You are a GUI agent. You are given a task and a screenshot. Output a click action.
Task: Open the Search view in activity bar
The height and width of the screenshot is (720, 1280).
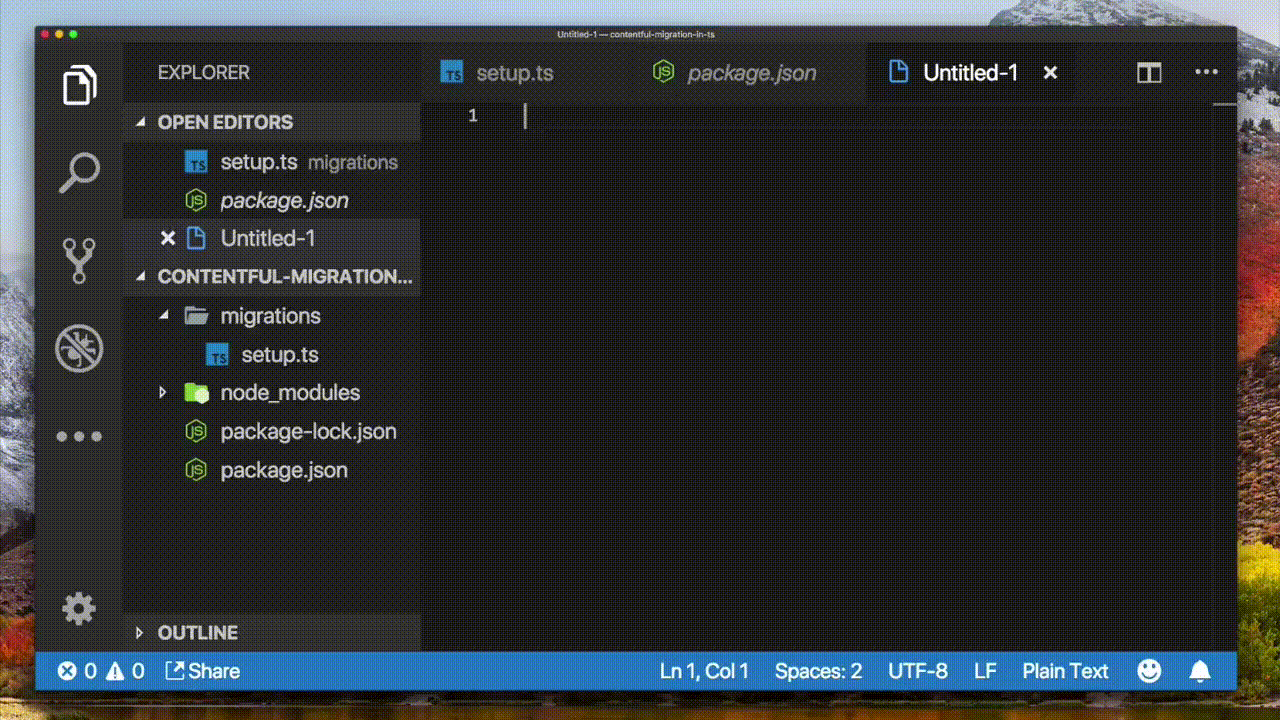[79, 172]
